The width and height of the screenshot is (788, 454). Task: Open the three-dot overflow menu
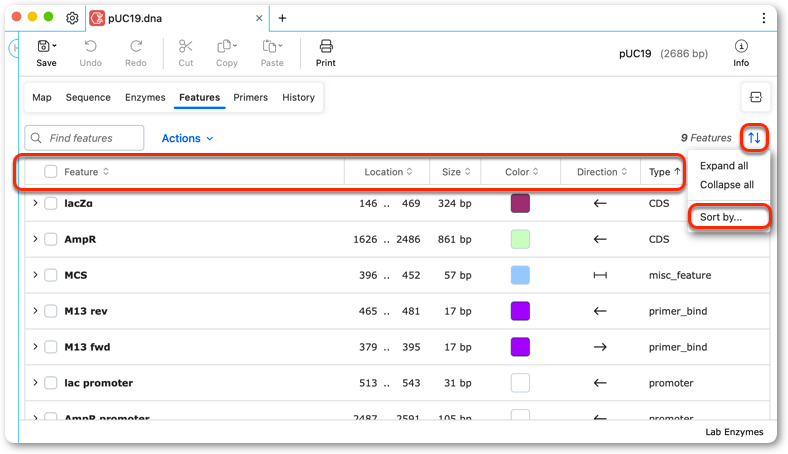[764, 18]
